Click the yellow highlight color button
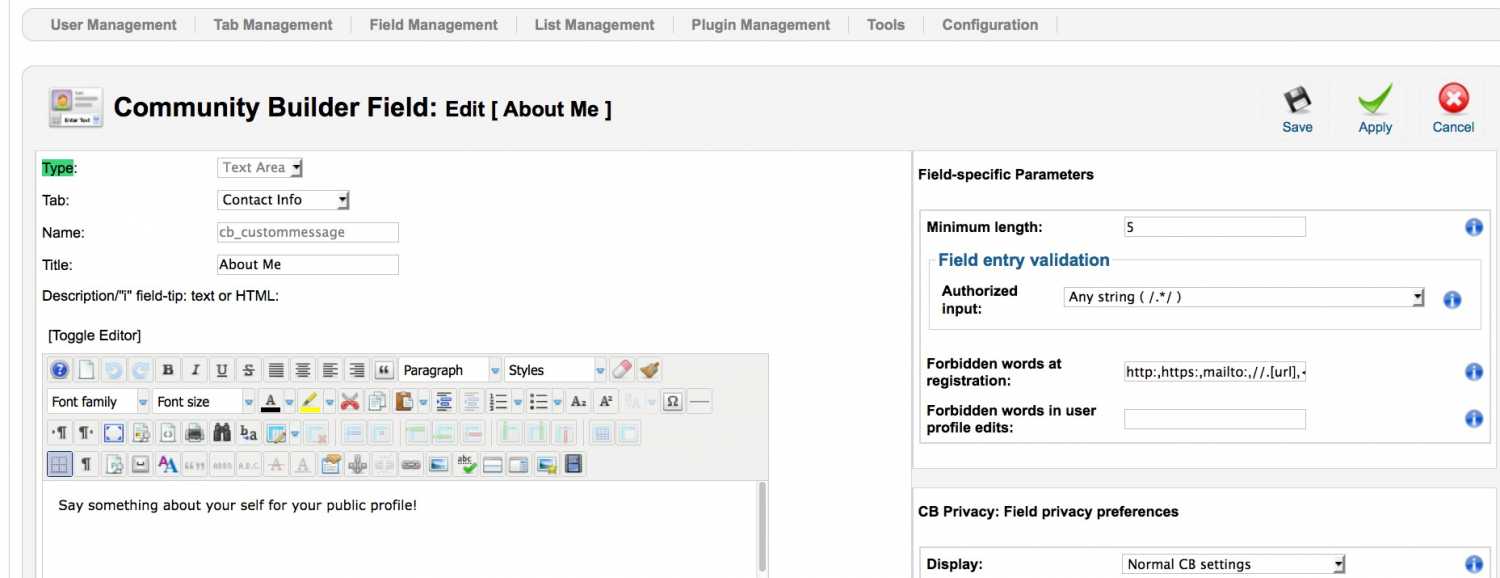Image resolution: width=1500 pixels, height=578 pixels. (310, 402)
